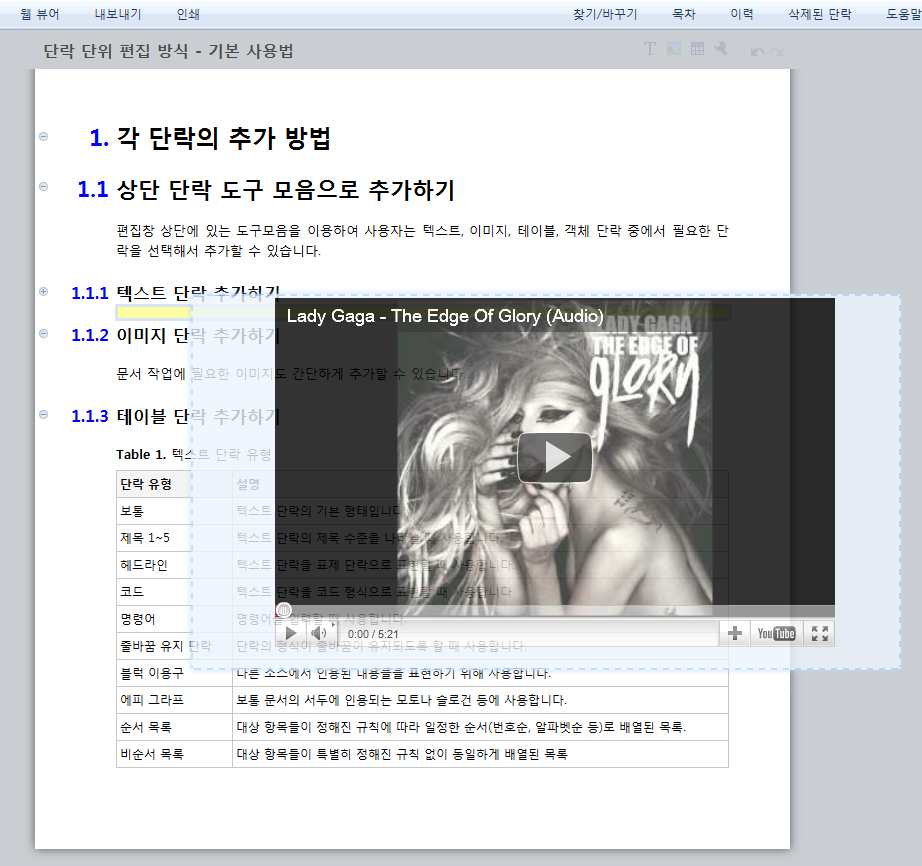The width and height of the screenshot is (922, 866).
Task: Undo the last edit
Action: pyautogui.click(x=757, y=52)
